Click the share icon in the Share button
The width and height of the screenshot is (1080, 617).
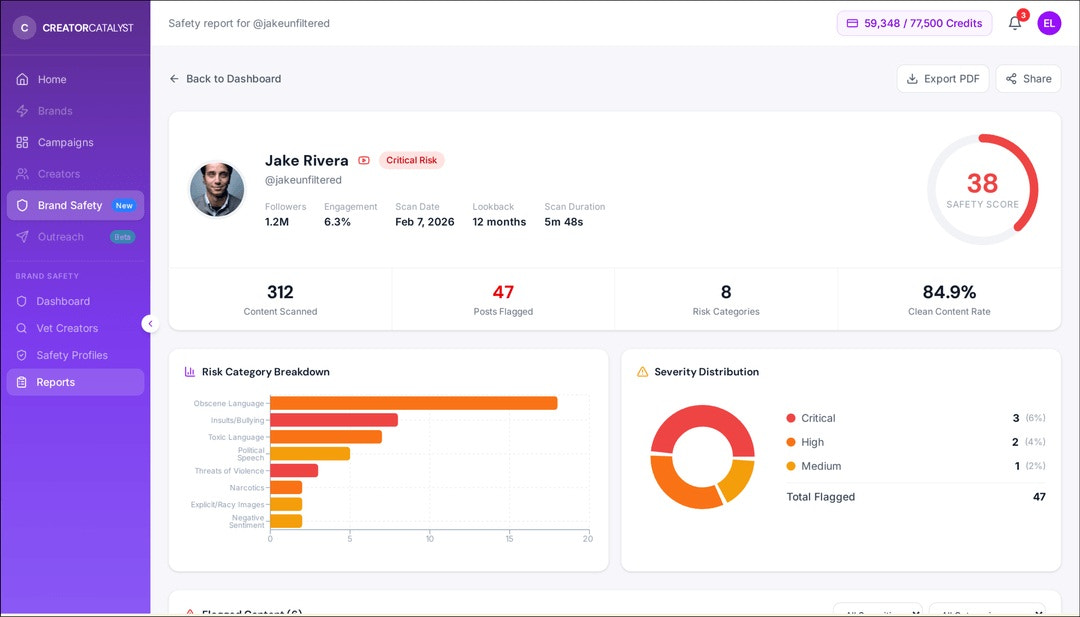pos(1011,79)
